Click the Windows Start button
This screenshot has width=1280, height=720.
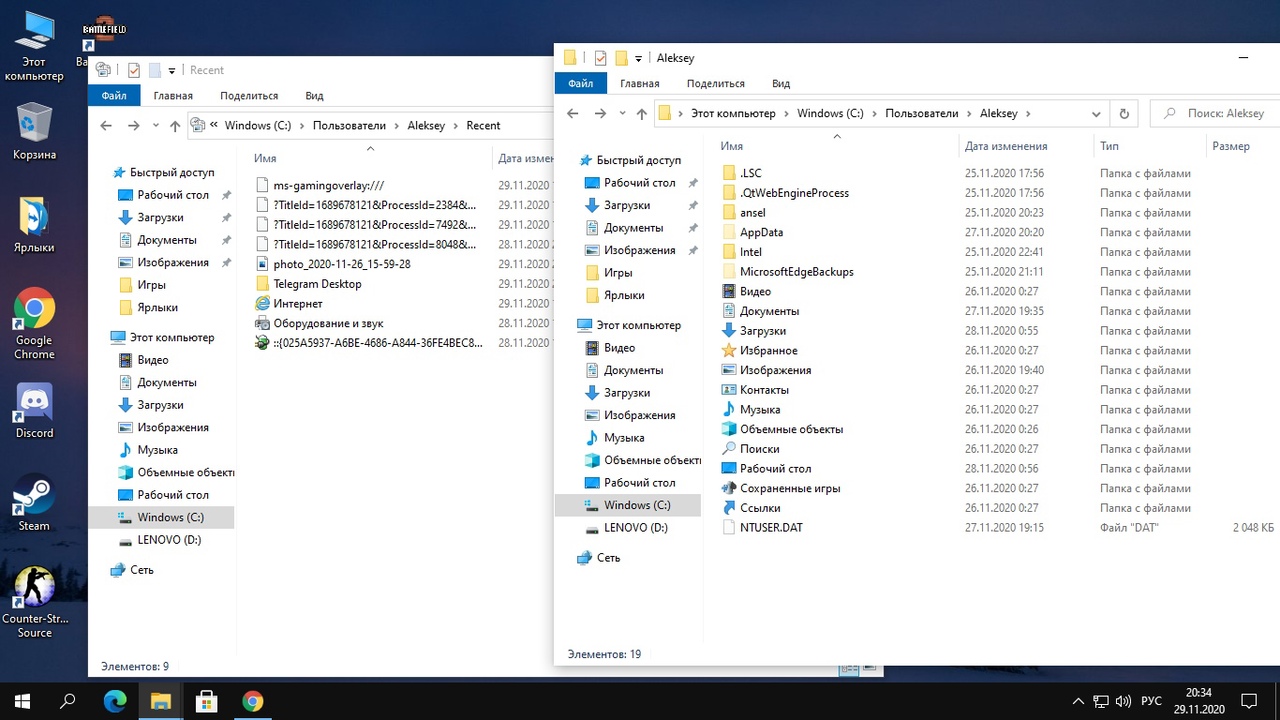pyautogui.click(x=22, y=701)
